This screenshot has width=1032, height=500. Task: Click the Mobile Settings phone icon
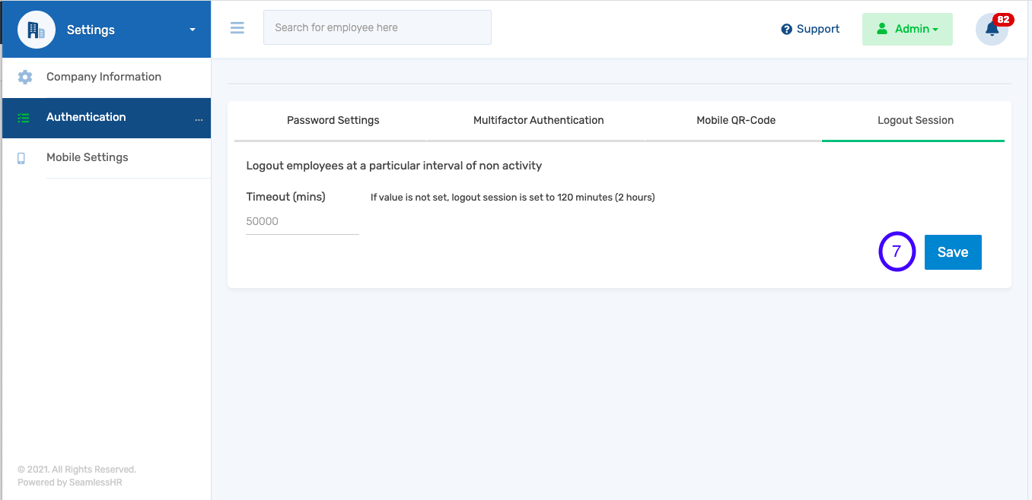click(x=21, y=158)
